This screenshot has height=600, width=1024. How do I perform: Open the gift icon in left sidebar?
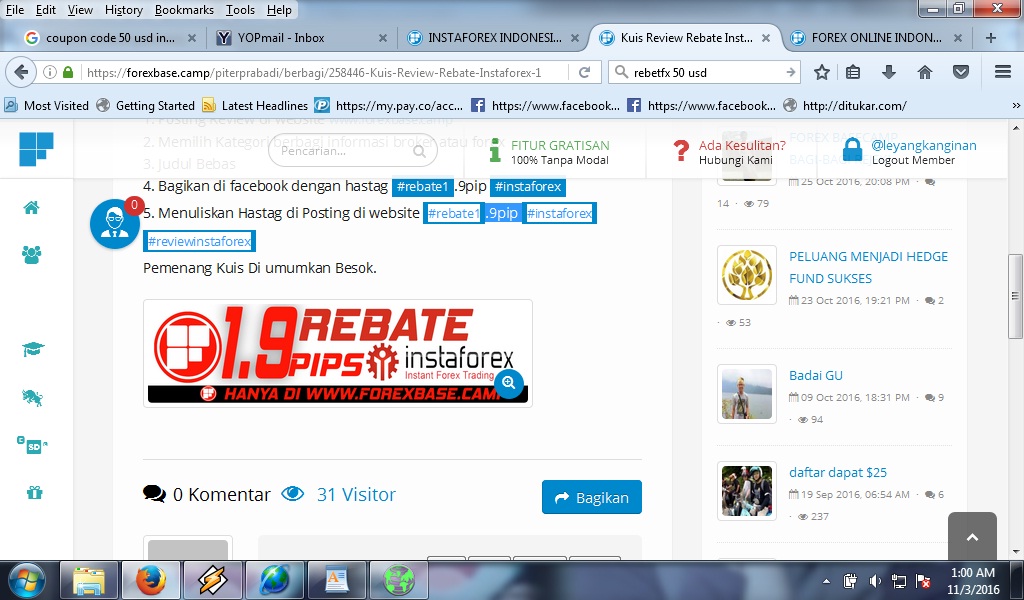pyautogui.click(x=35, y=493)
